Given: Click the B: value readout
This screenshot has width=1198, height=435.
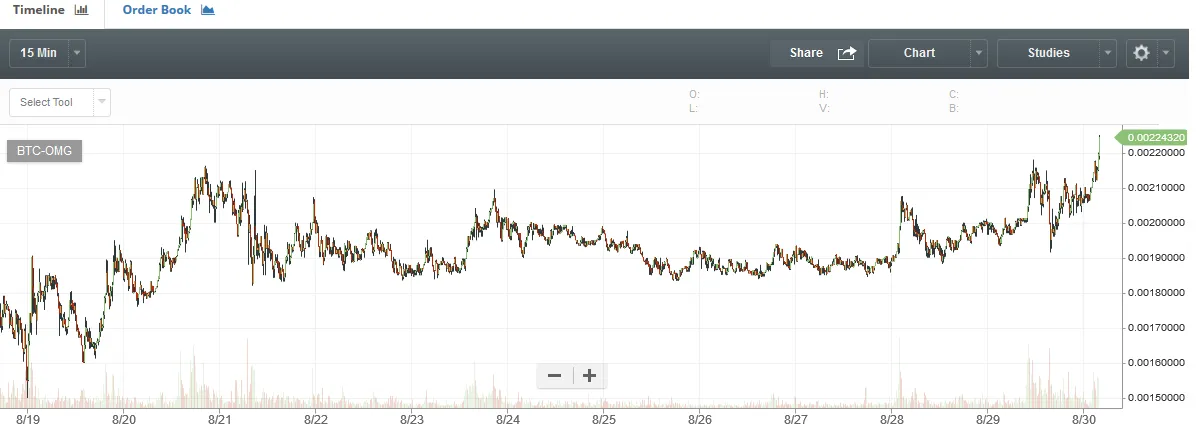Looking at the screenshot, I should [x=954, y=109].
